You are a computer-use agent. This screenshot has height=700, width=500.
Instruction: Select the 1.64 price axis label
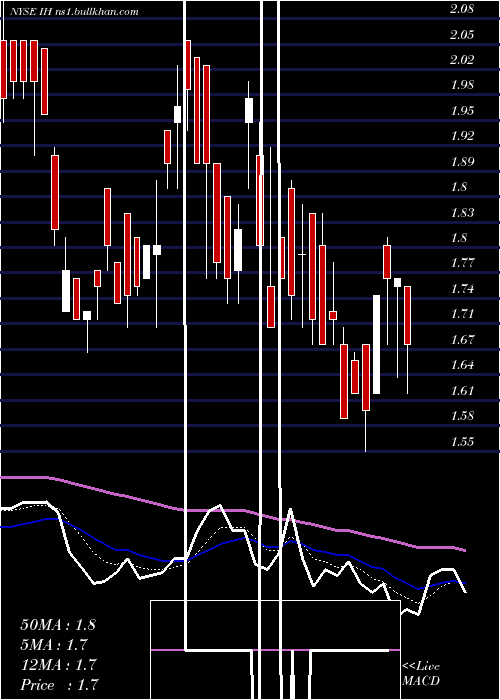462,365
